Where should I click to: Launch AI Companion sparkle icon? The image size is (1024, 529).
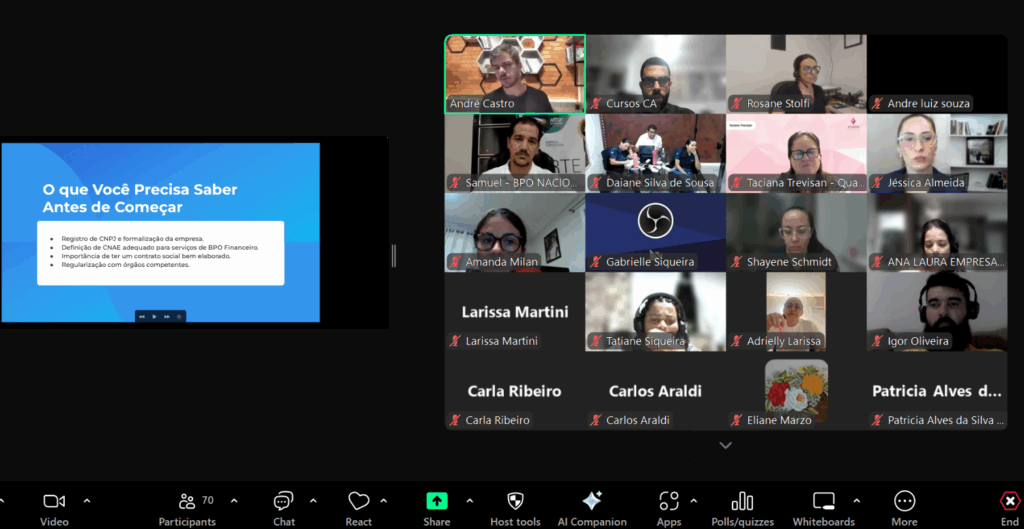[592, 502]
